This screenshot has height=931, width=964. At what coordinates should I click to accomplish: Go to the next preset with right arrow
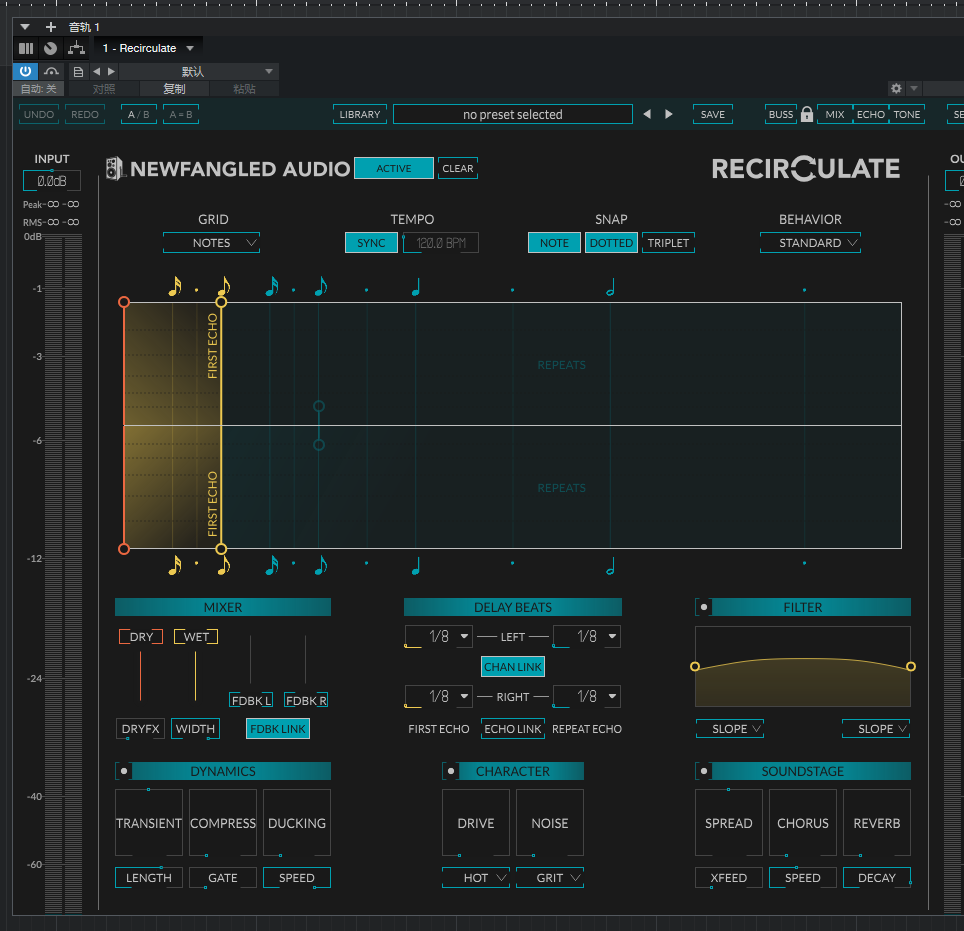669,114
